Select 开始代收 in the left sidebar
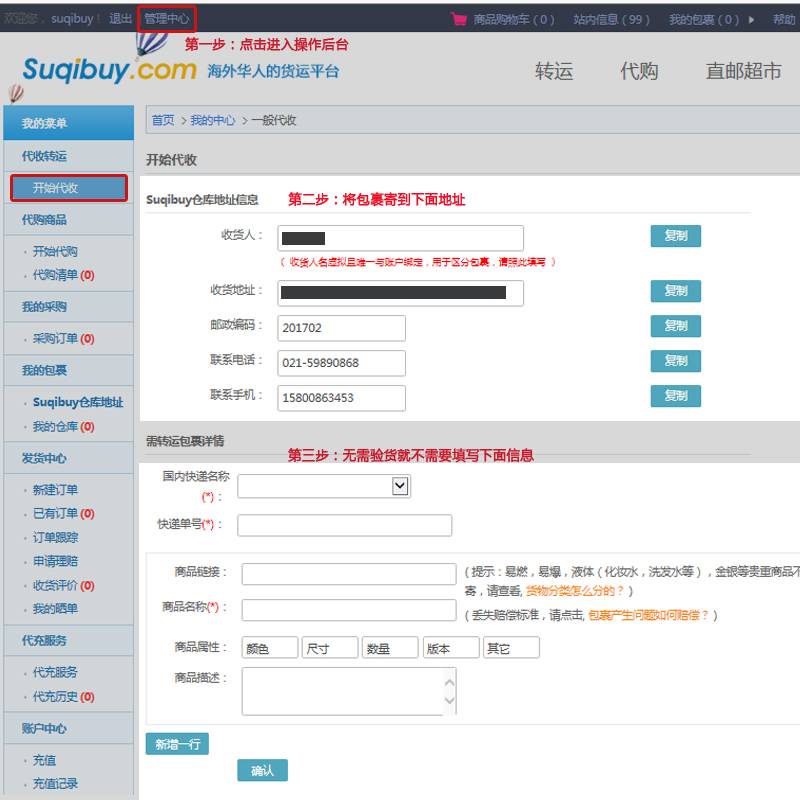This screenshot has width=800, height=800. (x=69, y=188)
